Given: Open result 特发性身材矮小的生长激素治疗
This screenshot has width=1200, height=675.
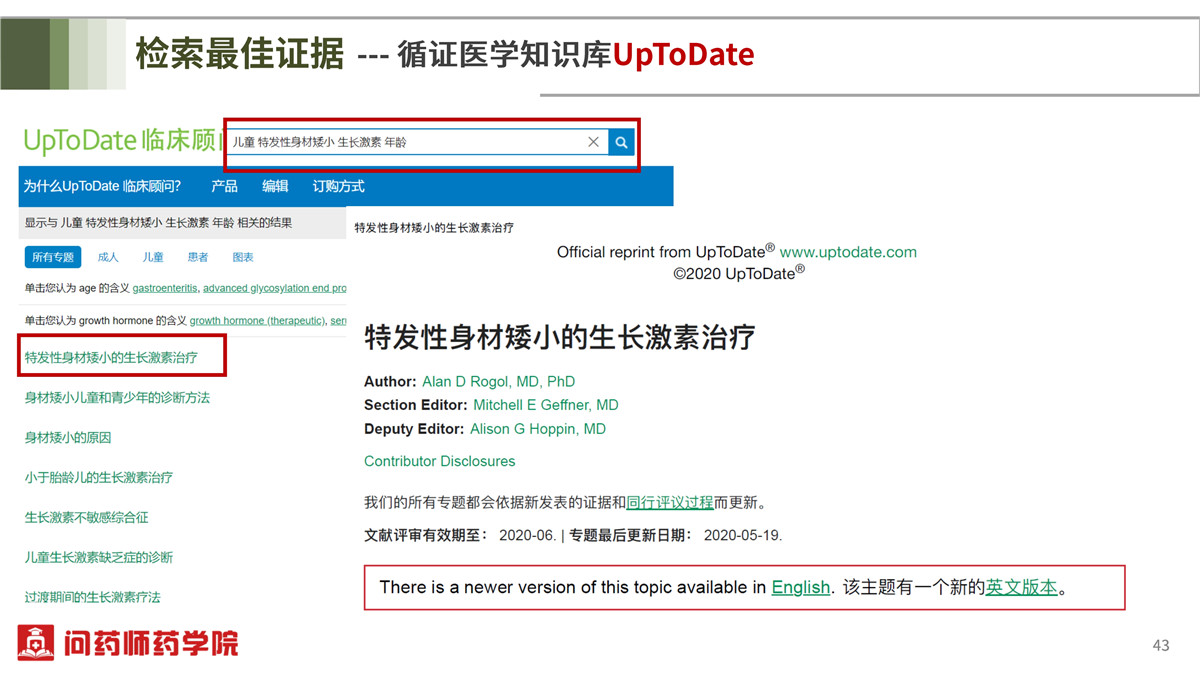Looking at the screenshot, I should 111,357.
